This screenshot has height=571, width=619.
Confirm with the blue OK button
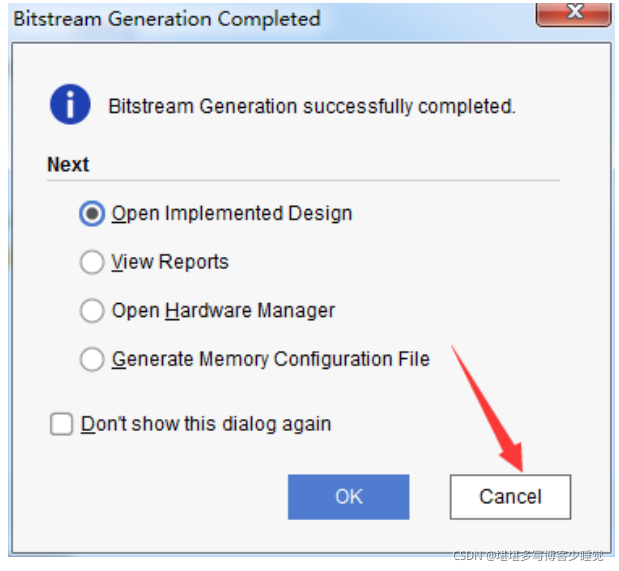coord(349,497)
